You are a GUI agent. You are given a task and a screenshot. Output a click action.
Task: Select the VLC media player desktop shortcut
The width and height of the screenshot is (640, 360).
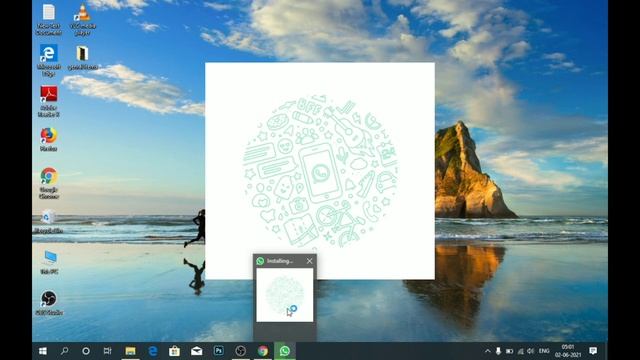click(x=83, y=19)
